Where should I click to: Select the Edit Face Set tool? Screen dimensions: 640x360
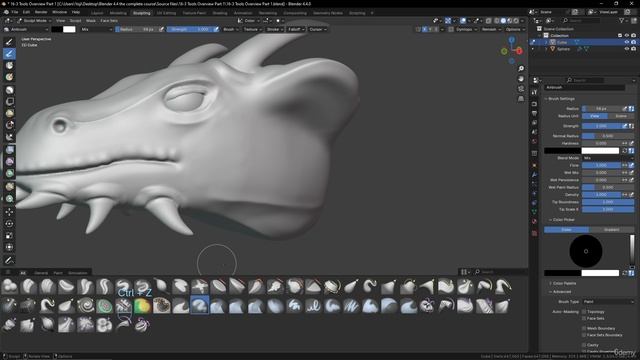(9, 187)
